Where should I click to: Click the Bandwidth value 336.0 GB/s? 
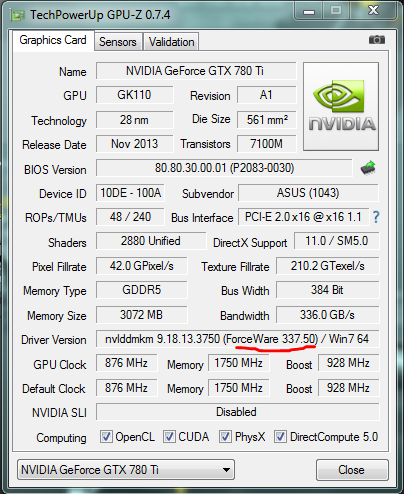[328, 315]
